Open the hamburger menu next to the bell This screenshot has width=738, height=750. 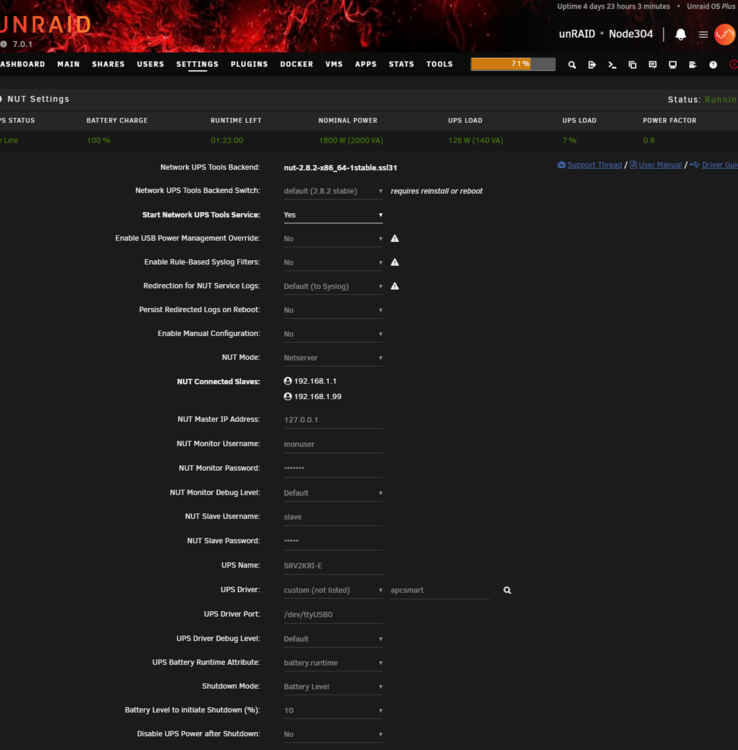pos(703,34)
